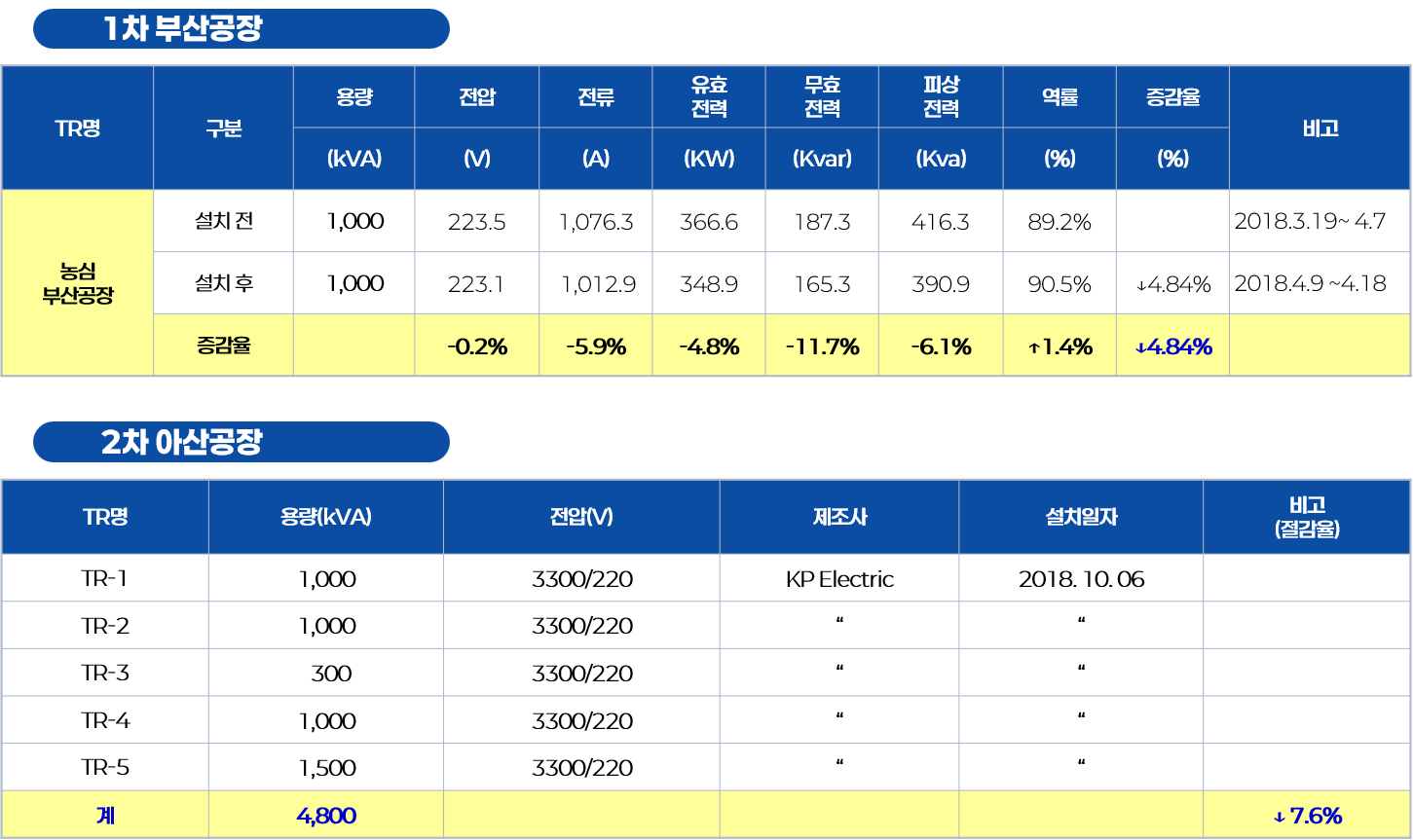Click the 2차 아산공장 section header

242,442
